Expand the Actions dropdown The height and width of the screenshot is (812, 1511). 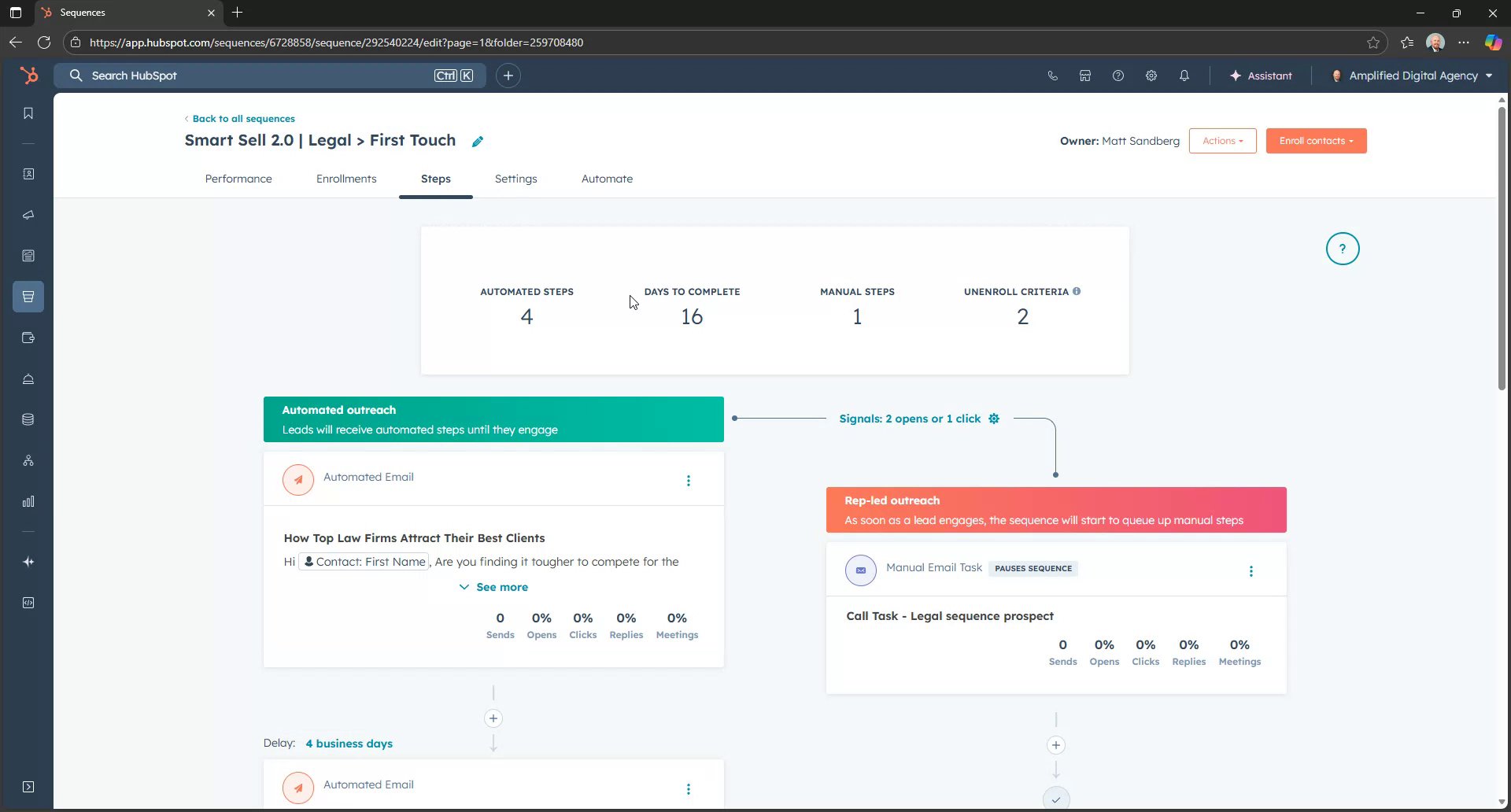point(1222,140)
